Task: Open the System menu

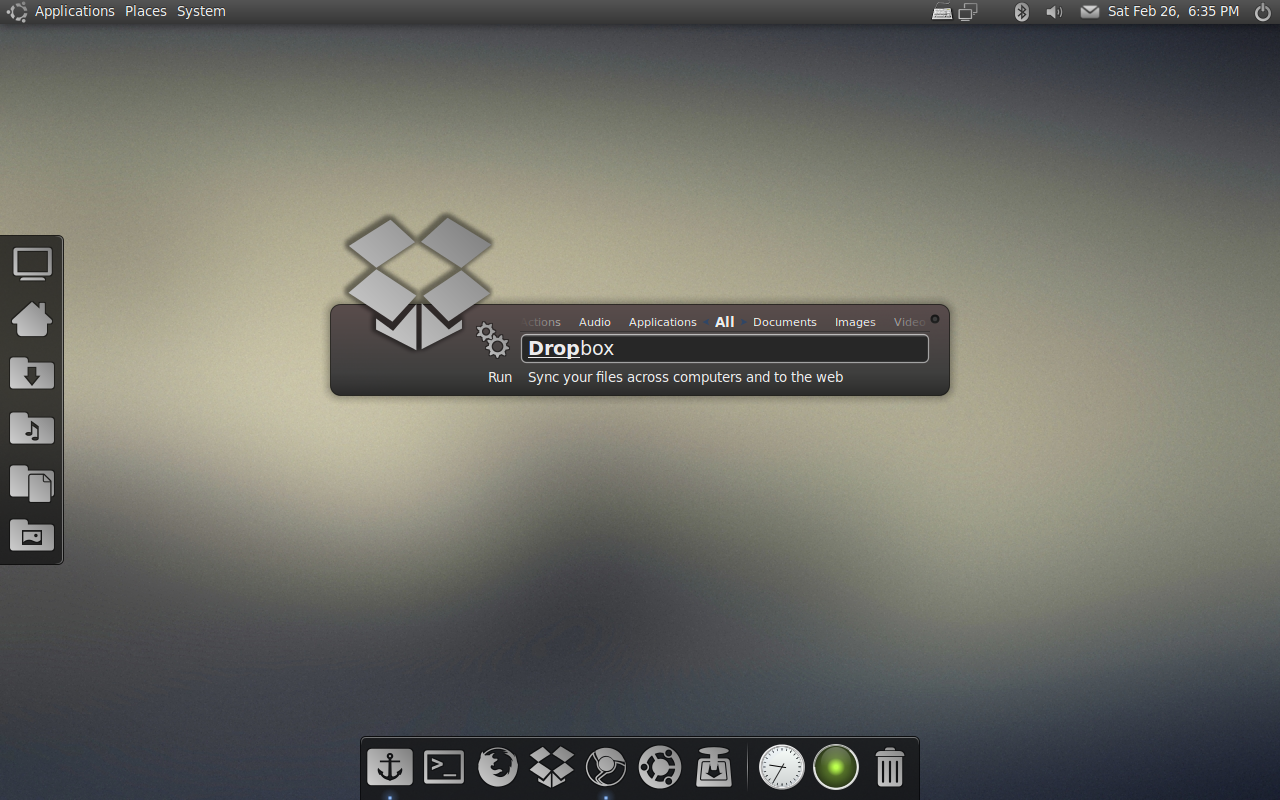Action: point(201,12)
